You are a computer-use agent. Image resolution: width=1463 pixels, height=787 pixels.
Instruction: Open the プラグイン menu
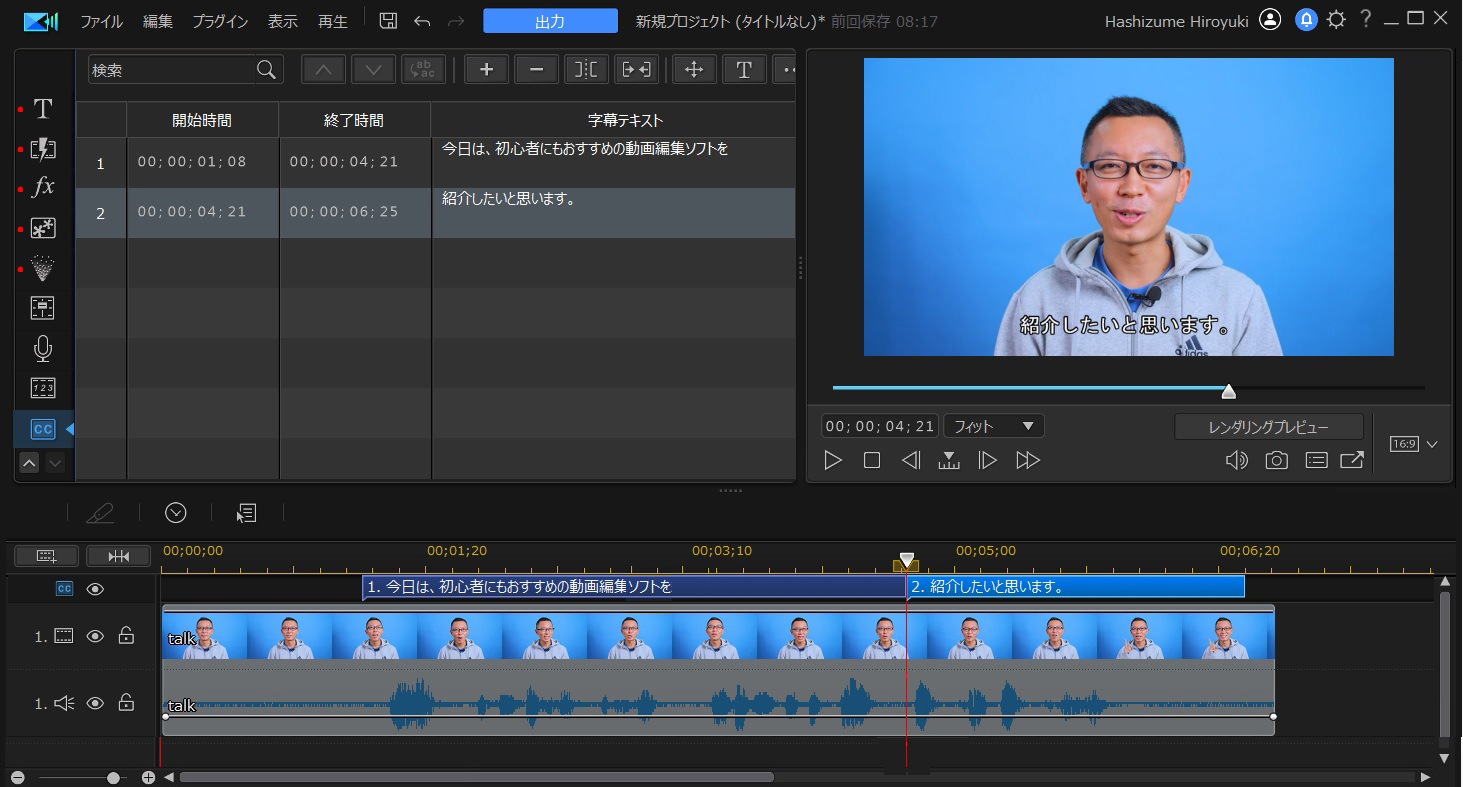click(220, 21)
